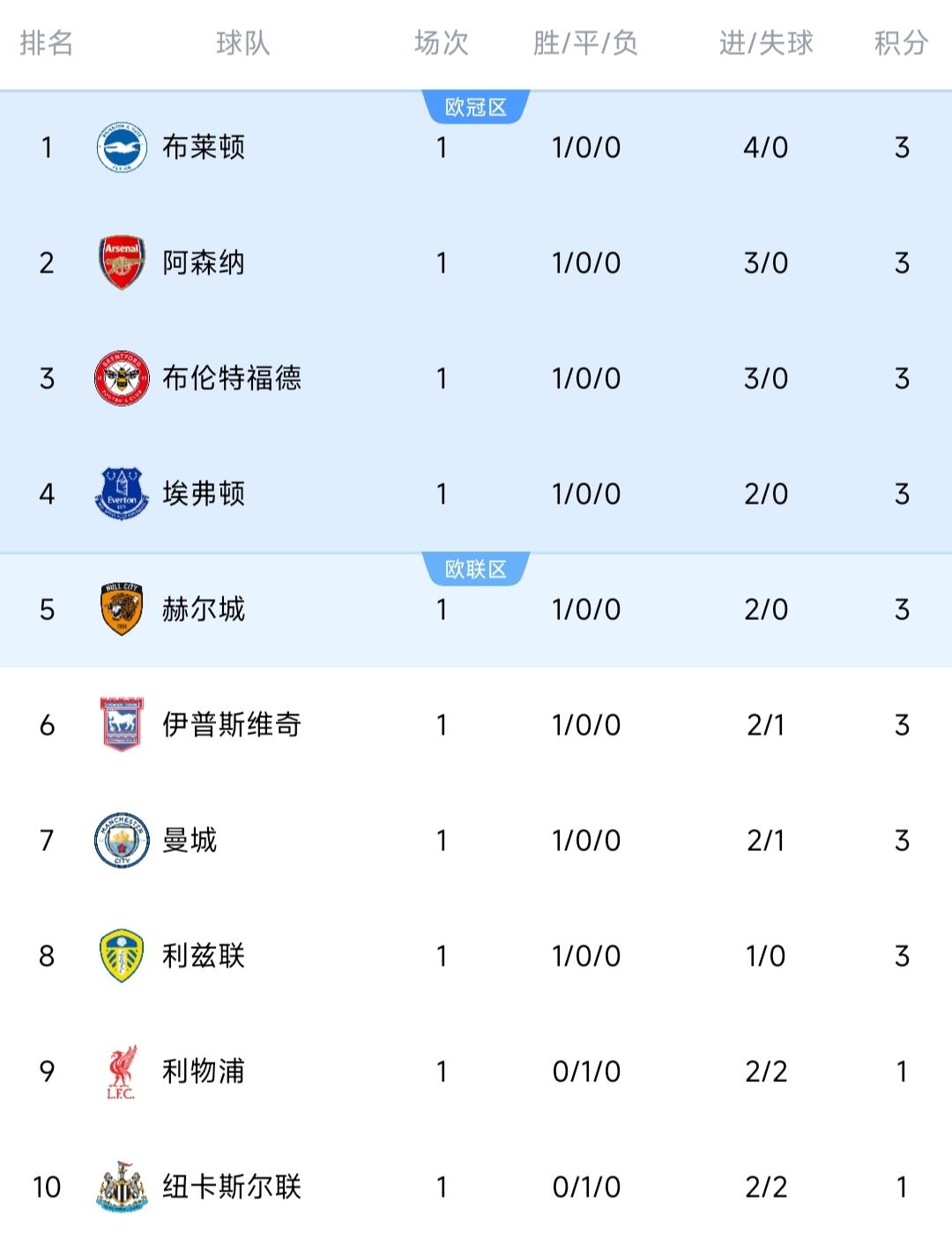
Task: Tap the Newcastle United crest
Action: point(122,1187)
